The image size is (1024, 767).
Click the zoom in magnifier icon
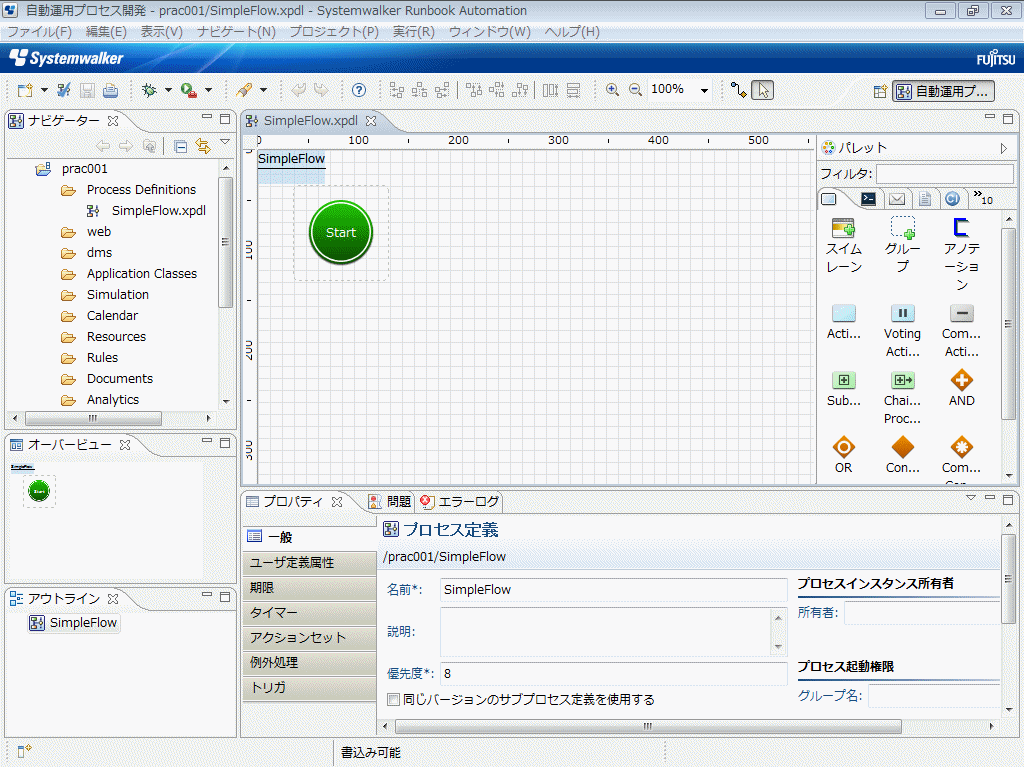tap(613, 90)
